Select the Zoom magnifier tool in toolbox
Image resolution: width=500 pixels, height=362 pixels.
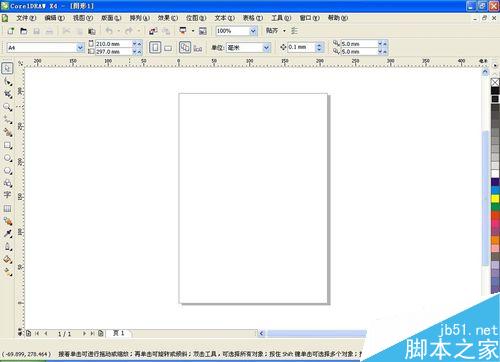[x=7, y=107]
